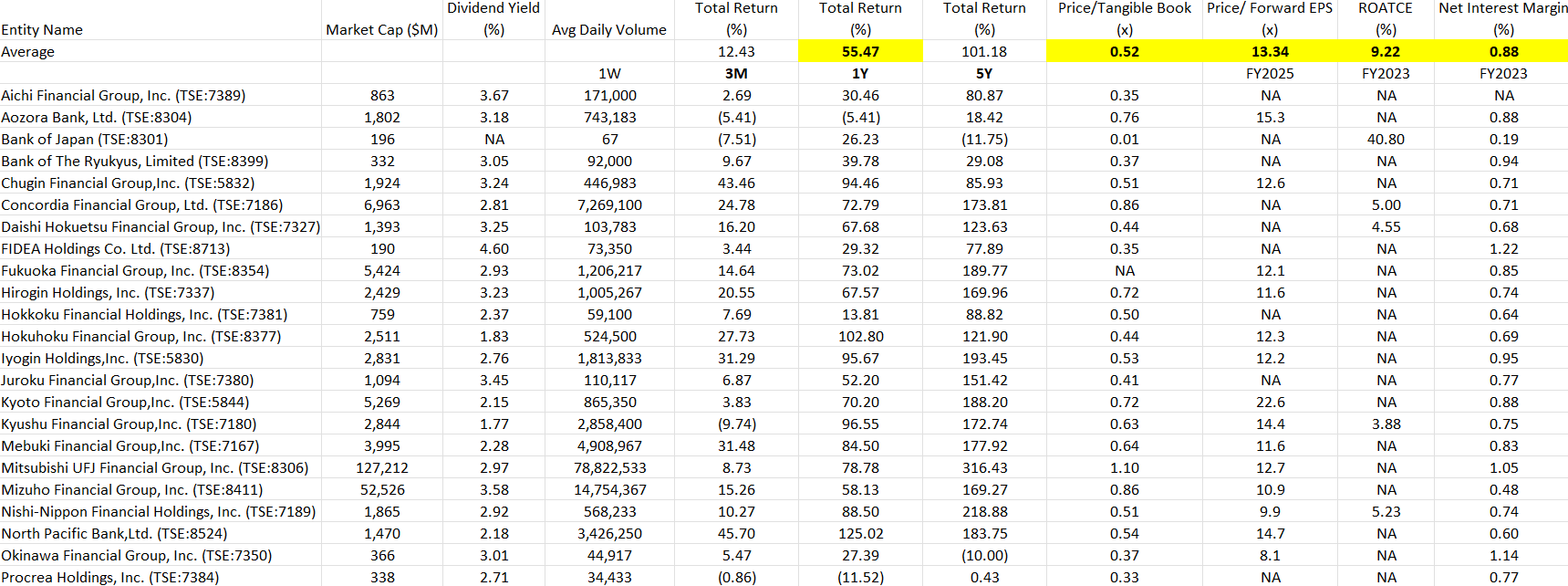Select 'Nishi-Nippon Financial Holdings, Inc. (TSE:7189)' cell
Viewport: 1568px width, 586px height.
[x=159, y=512]
